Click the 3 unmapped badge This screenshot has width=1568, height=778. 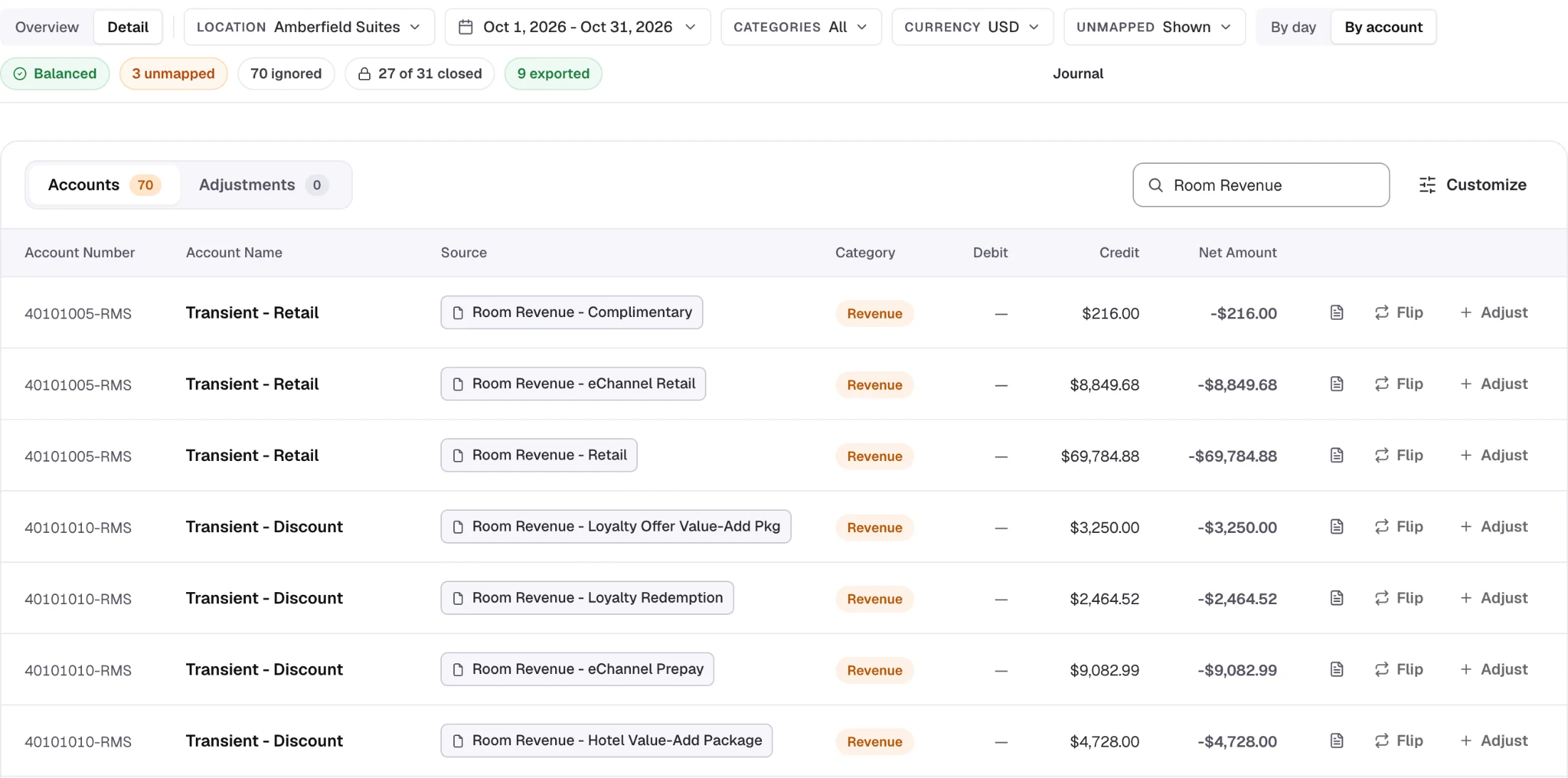pos(173,73)
